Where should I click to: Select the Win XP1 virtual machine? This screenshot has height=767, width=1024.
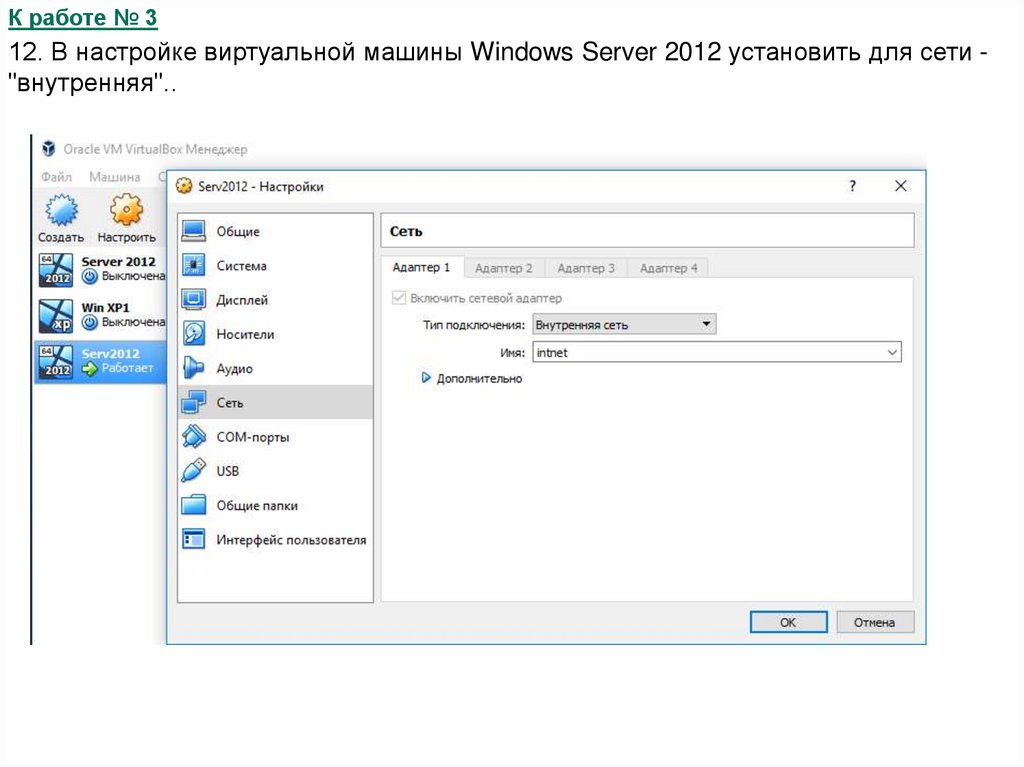[100, 315]
